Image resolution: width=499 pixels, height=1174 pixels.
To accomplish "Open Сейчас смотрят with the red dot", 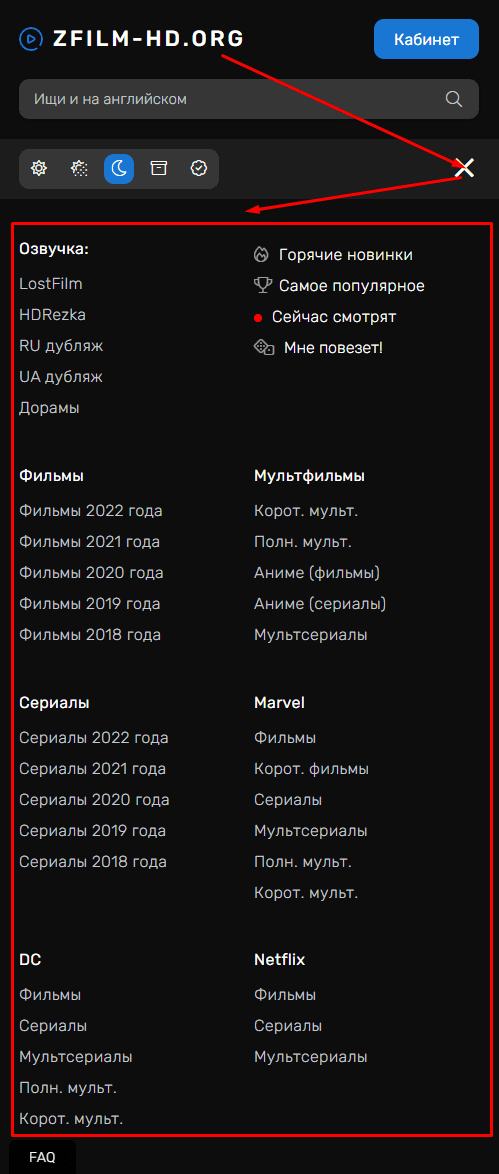I will [x=325, y=317].
